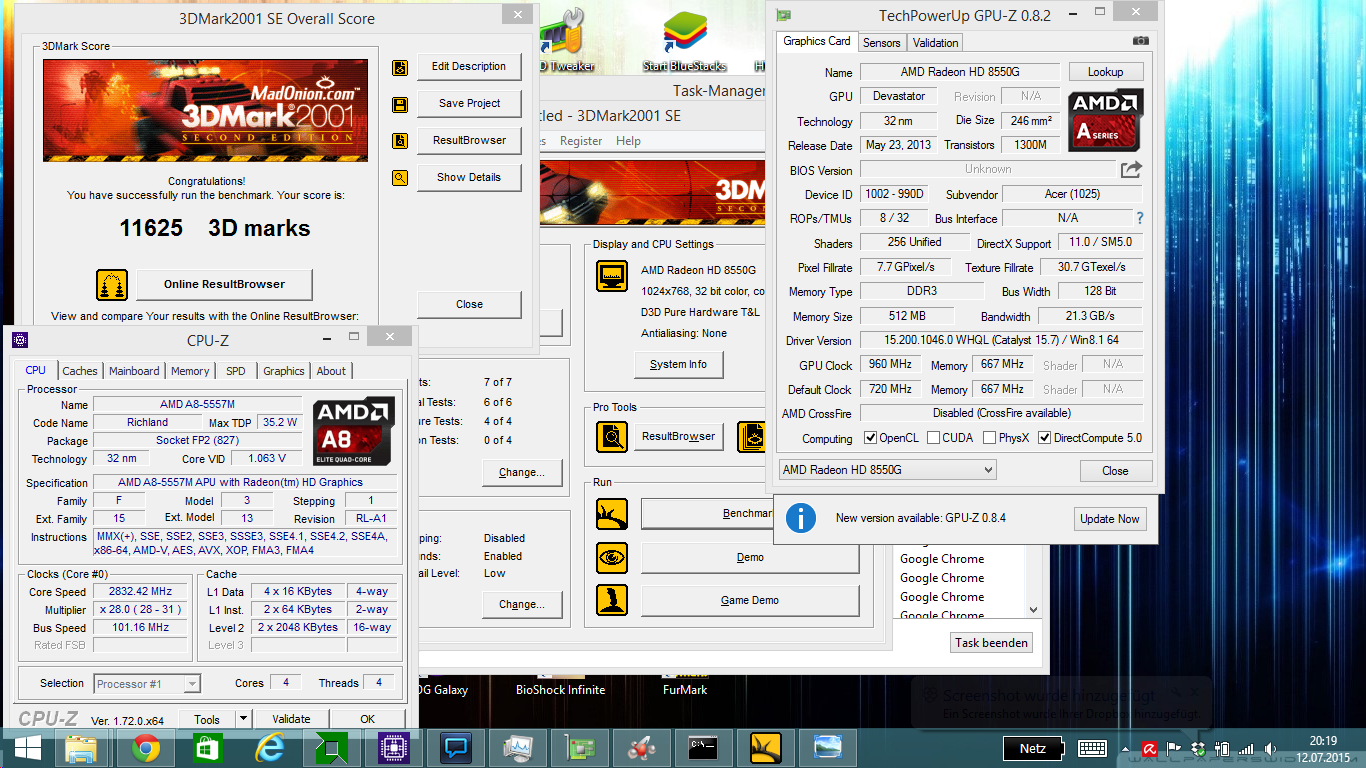Click the Driver Version field in GPU-Z

pyautogui.click(x=1001, y=341)
